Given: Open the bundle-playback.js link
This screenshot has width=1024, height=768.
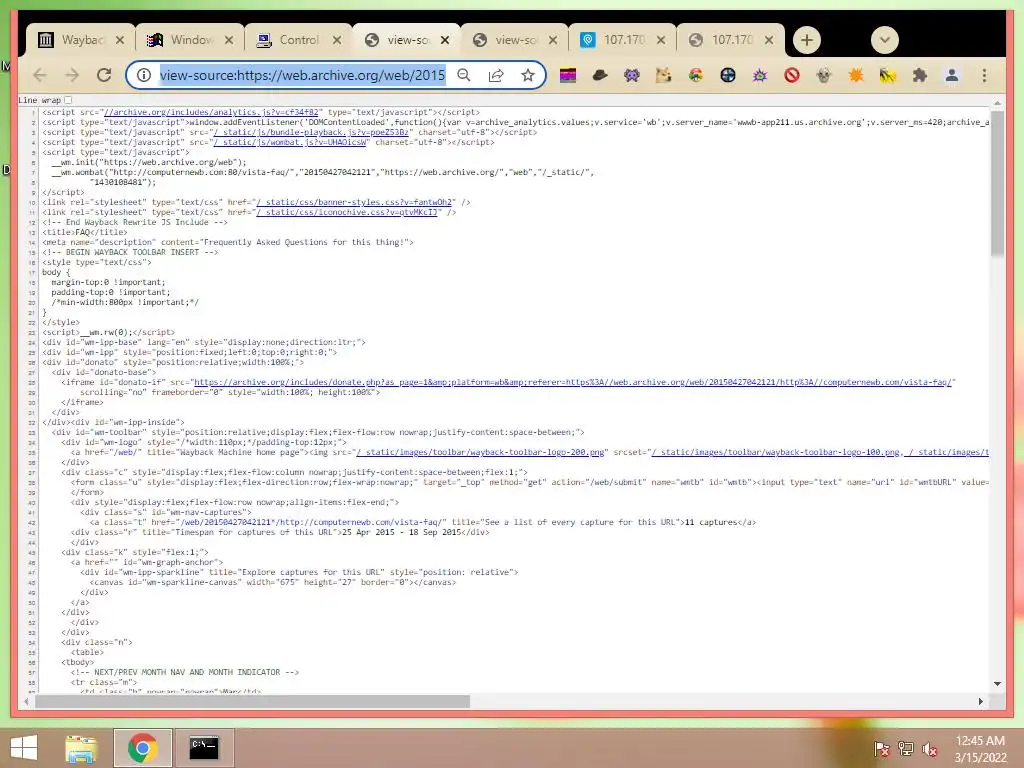Looking at the screenshot, I should coord(313,132).
